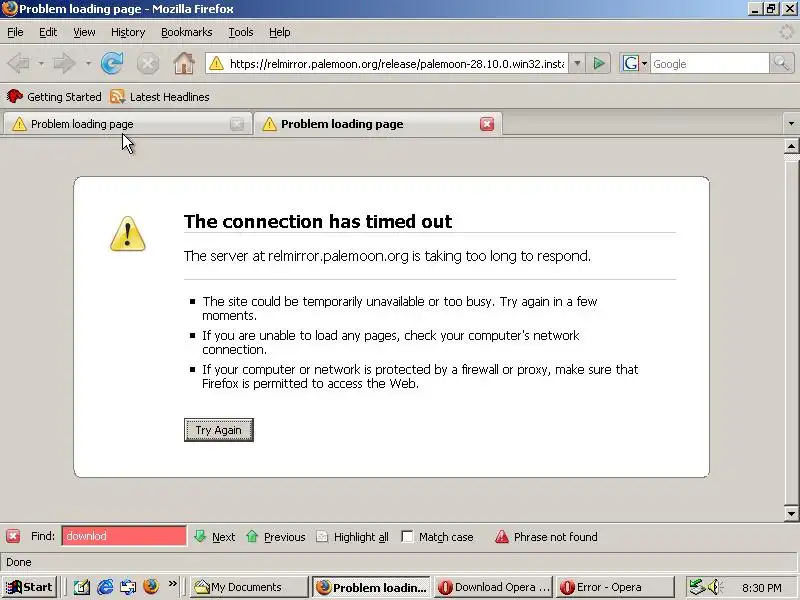Expand the Quick Launch overflow chevron
The height and width of the screenshot is (600, 800).
point(173,584)
